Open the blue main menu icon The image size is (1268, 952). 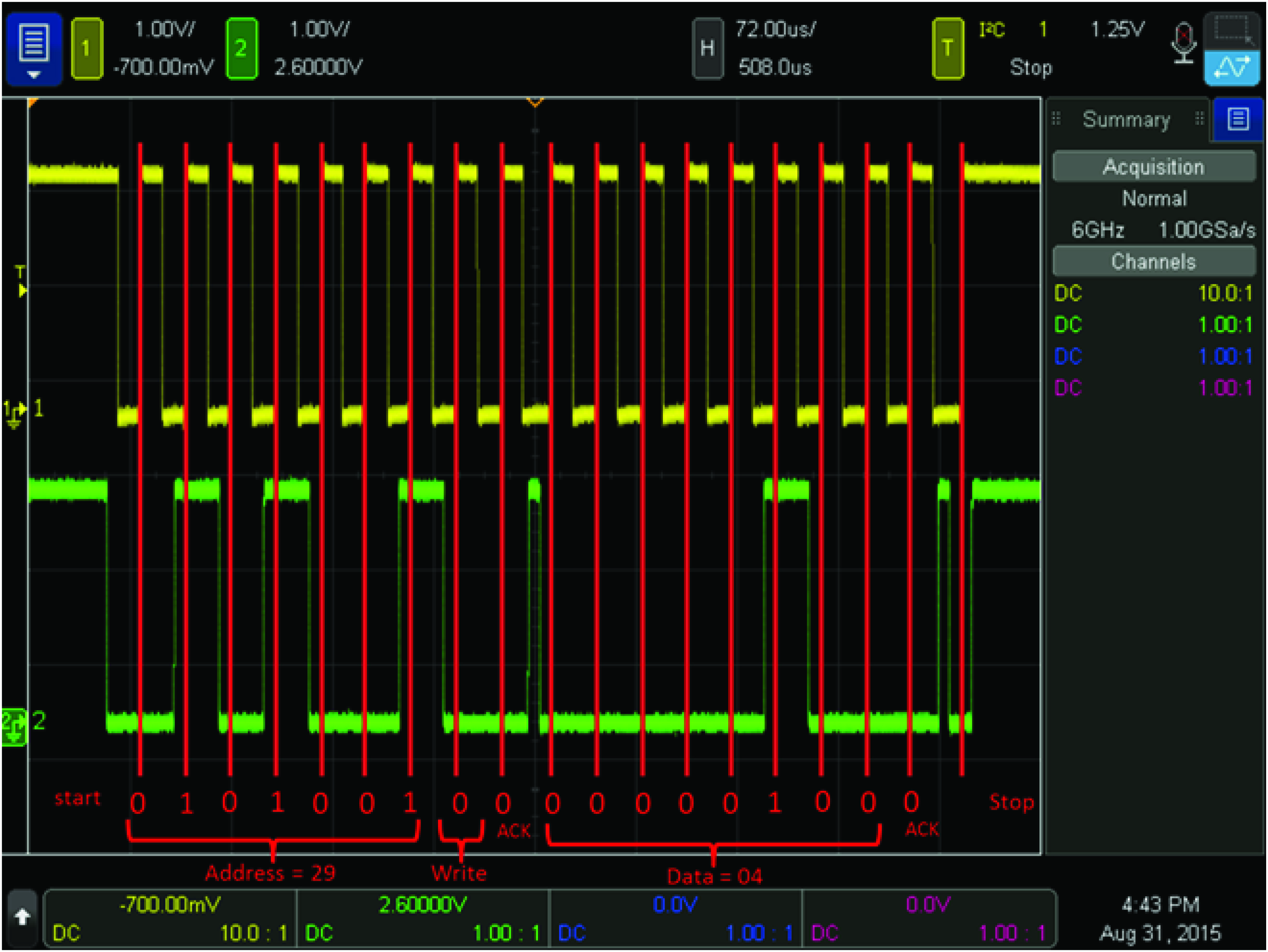click(34, 48)
